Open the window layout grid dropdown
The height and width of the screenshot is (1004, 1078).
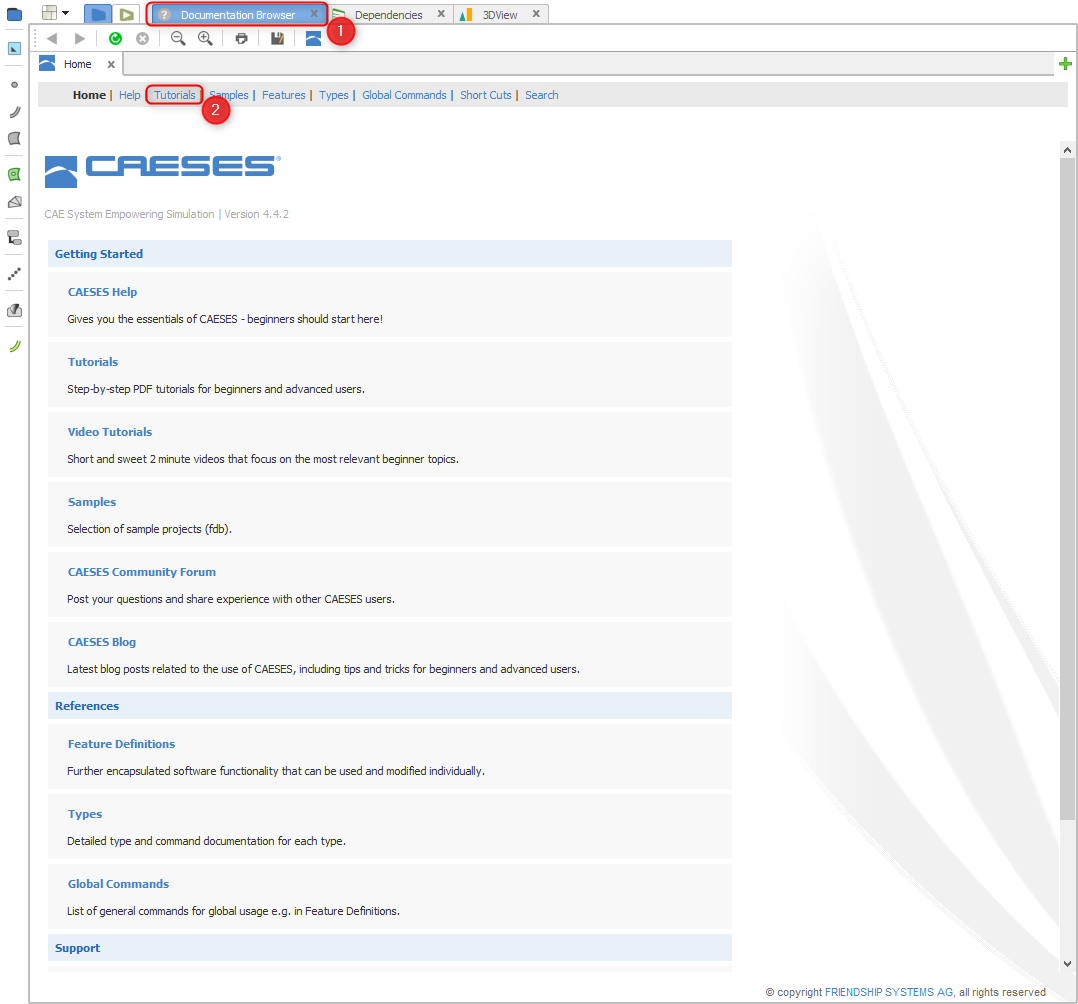point(55,13)
